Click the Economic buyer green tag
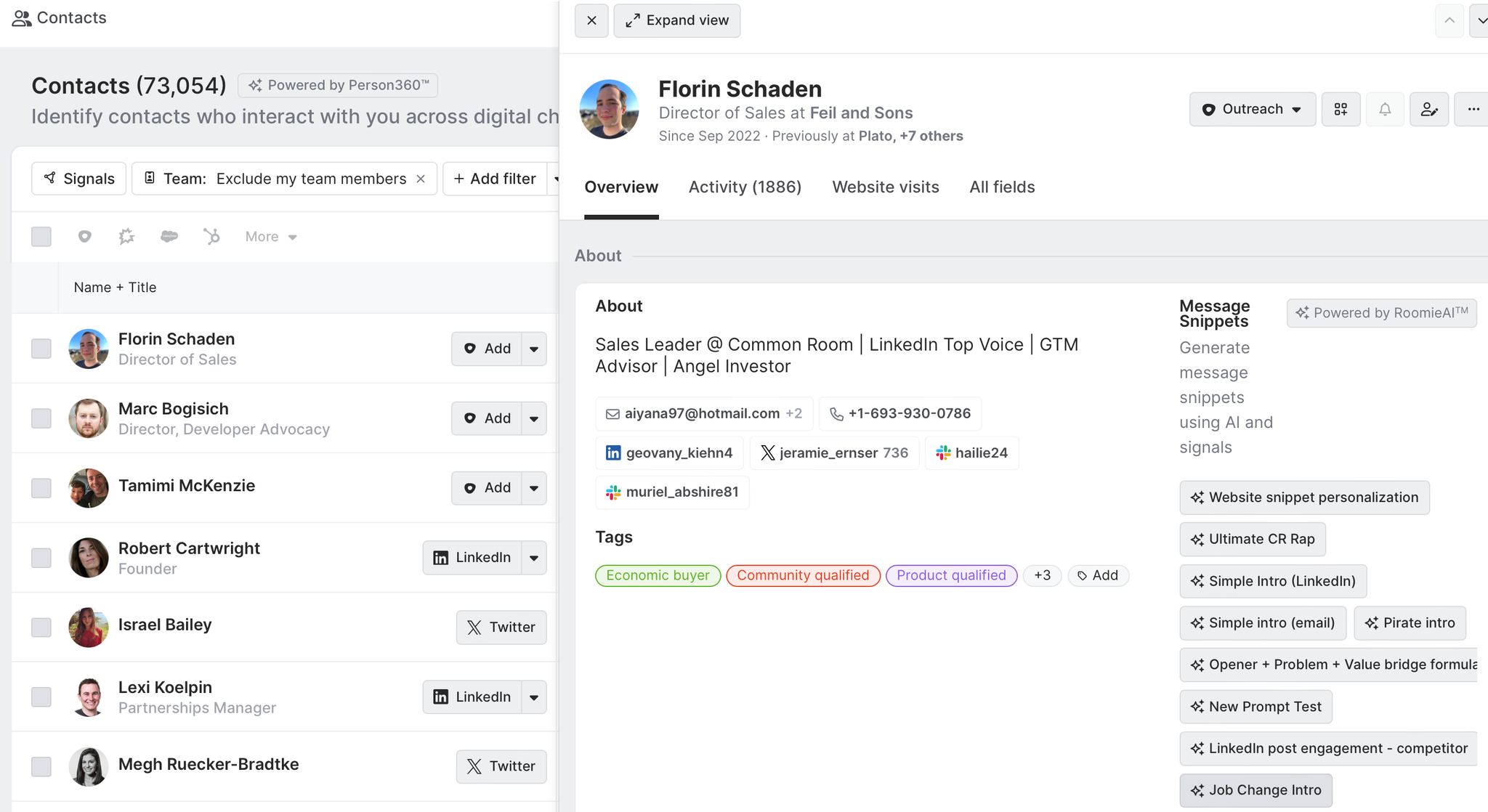Screen dimensions: 1488x812 [658, 575]
